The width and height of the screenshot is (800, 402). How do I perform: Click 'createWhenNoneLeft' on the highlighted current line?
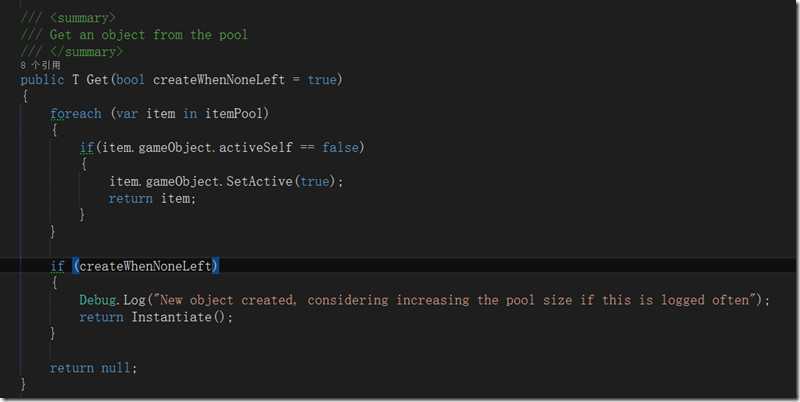pyautogui.click(x=145, y=266)
